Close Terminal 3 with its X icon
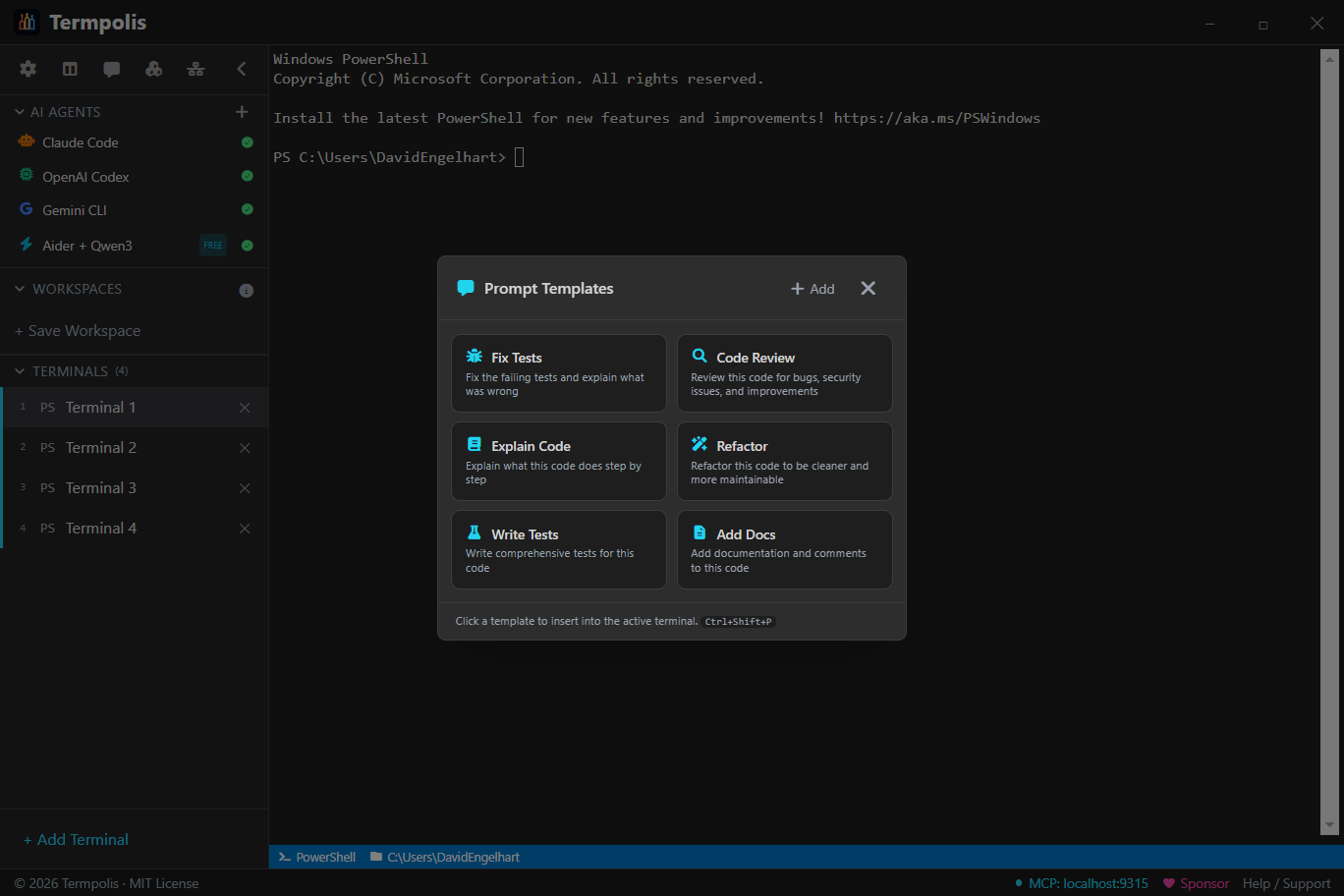This screenshot has height=896, width=1344. pyautogui.click(x=245, y=488)
